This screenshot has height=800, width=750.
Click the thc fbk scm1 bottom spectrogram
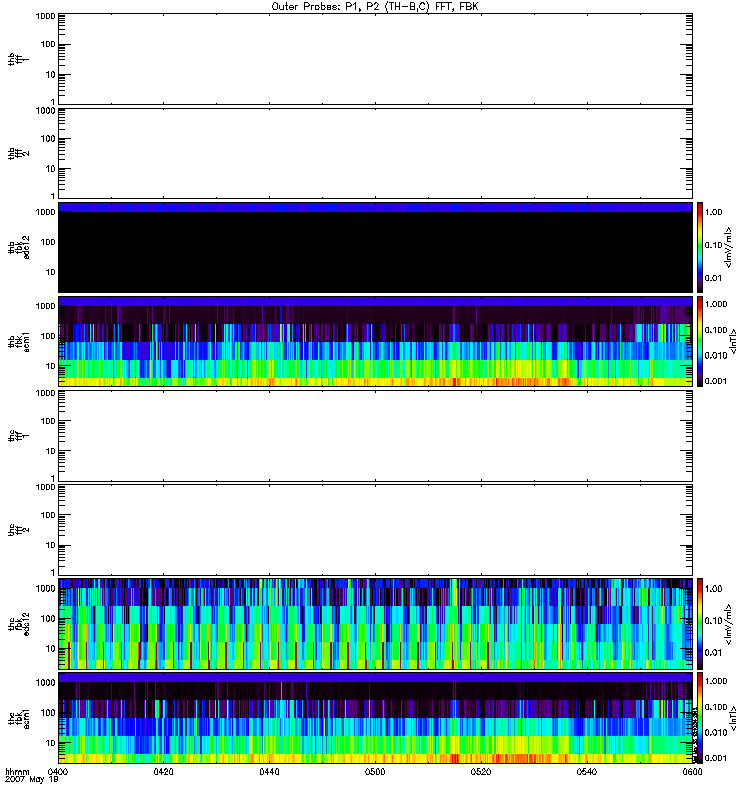(375, 717)
